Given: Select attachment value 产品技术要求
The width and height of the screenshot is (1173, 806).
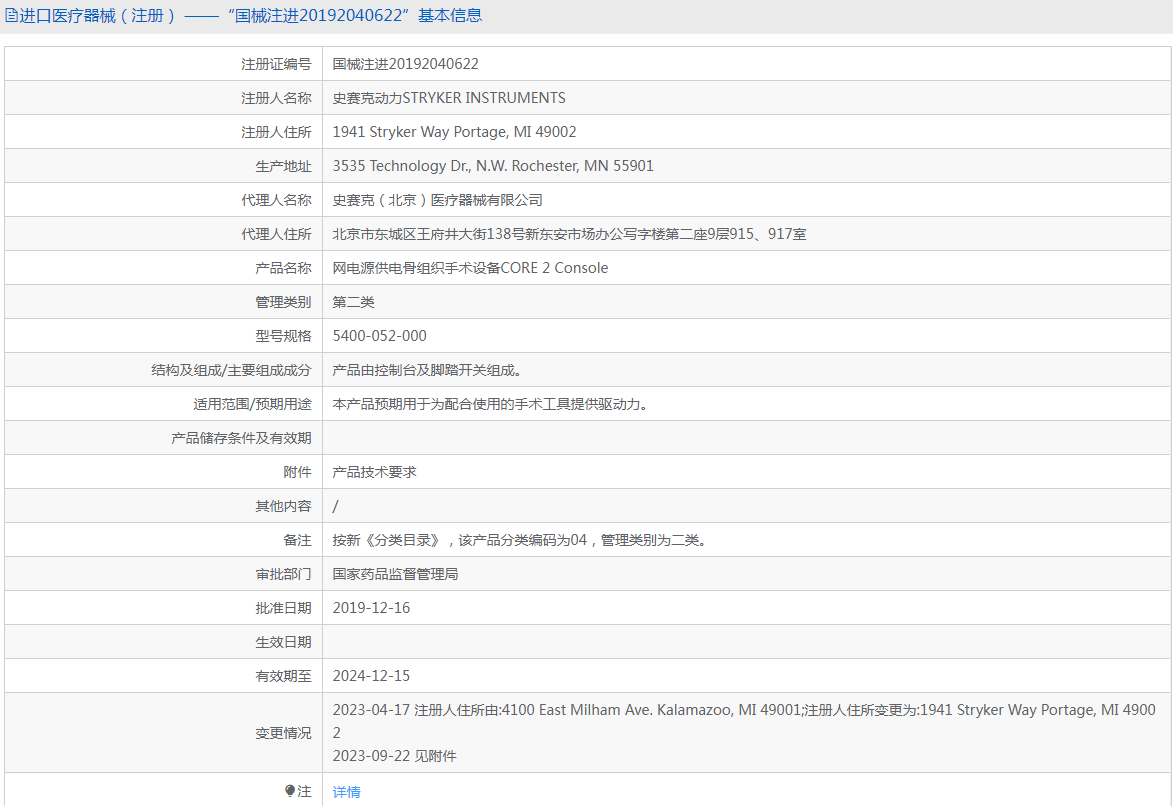Looking at the screenshot, I should (374, 471).
